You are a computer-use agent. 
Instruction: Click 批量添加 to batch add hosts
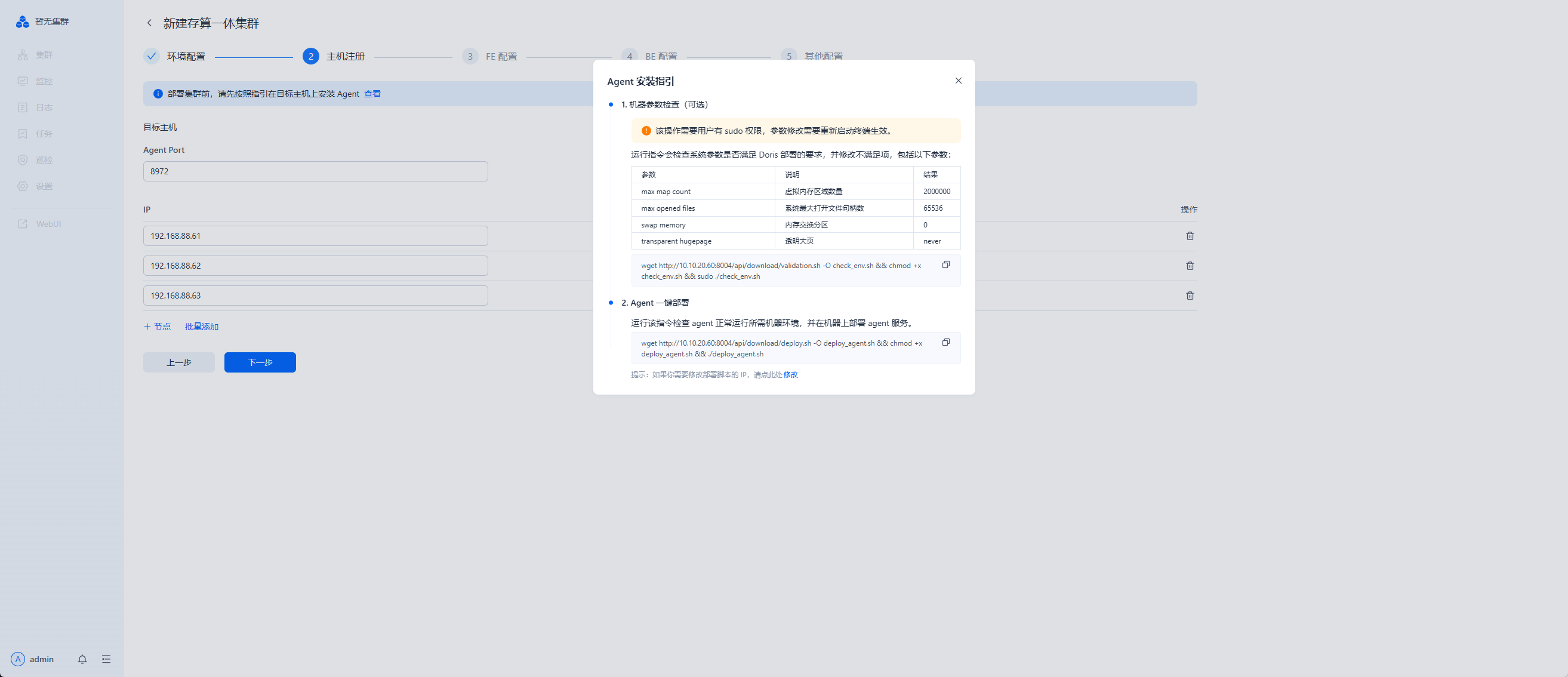tap(202, 327)
